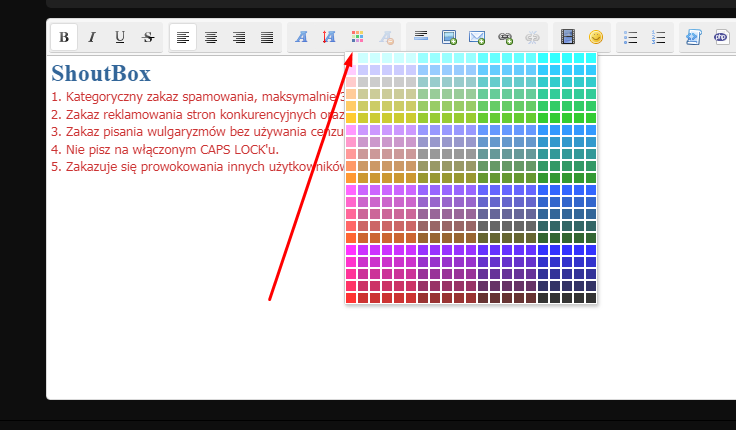Insert a hyperlink icon
Viewport: 736px width, 430px height.
pyautogui.click(x=505, y=37)
